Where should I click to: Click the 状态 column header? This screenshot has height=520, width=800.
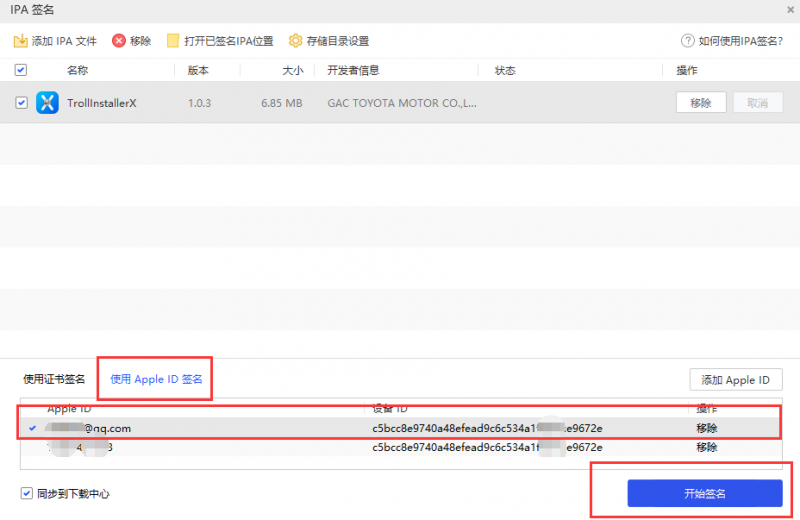pyautogui.click(x=505, y=70)
